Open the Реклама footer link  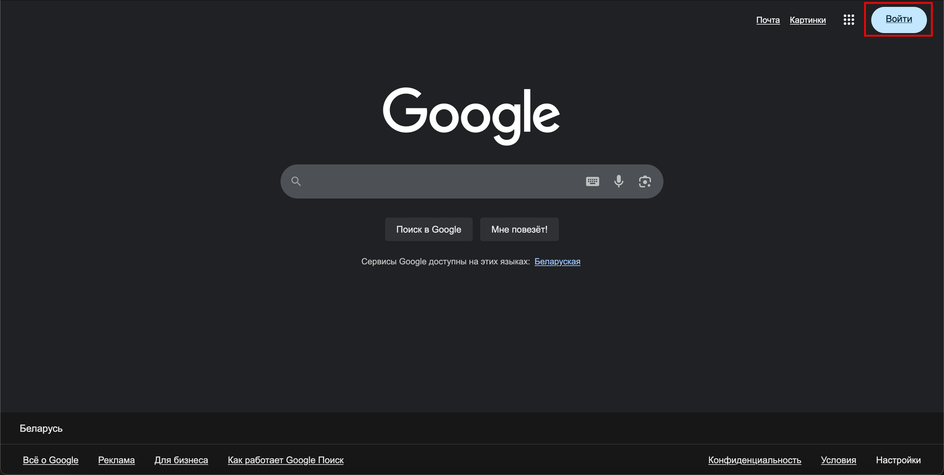[x=116, y=460]
